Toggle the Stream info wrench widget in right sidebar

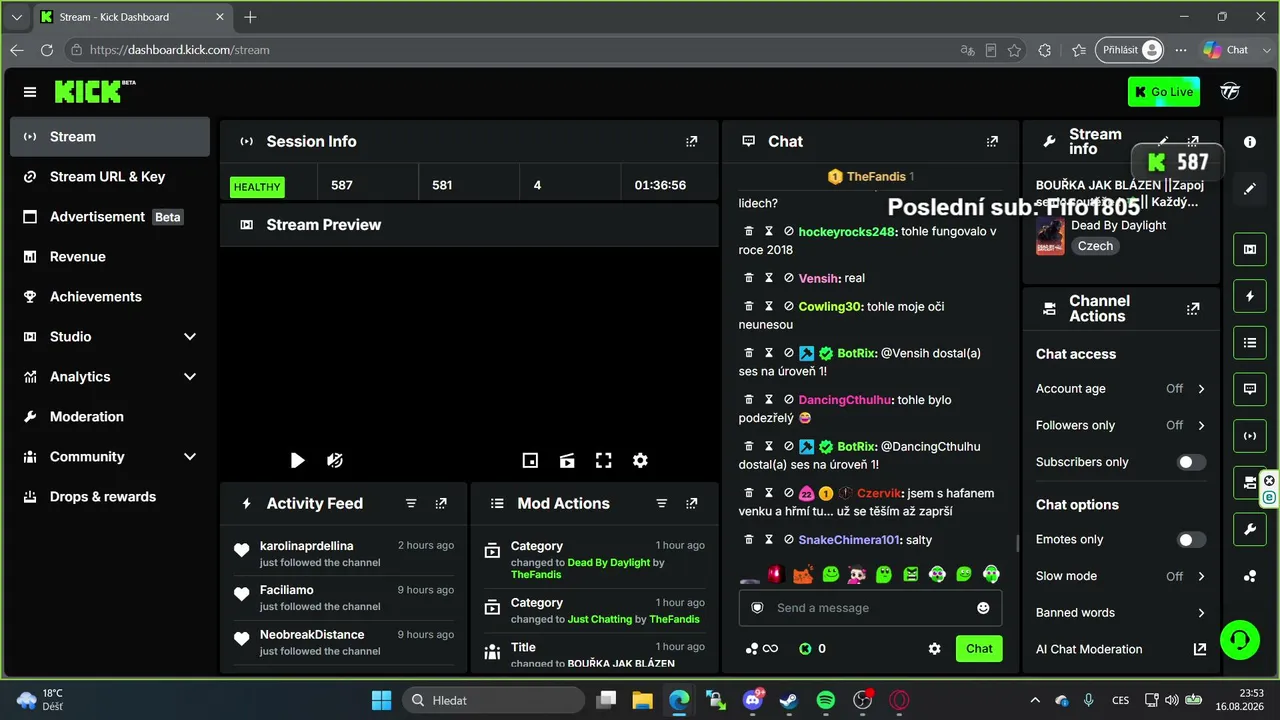point(1250,529)
